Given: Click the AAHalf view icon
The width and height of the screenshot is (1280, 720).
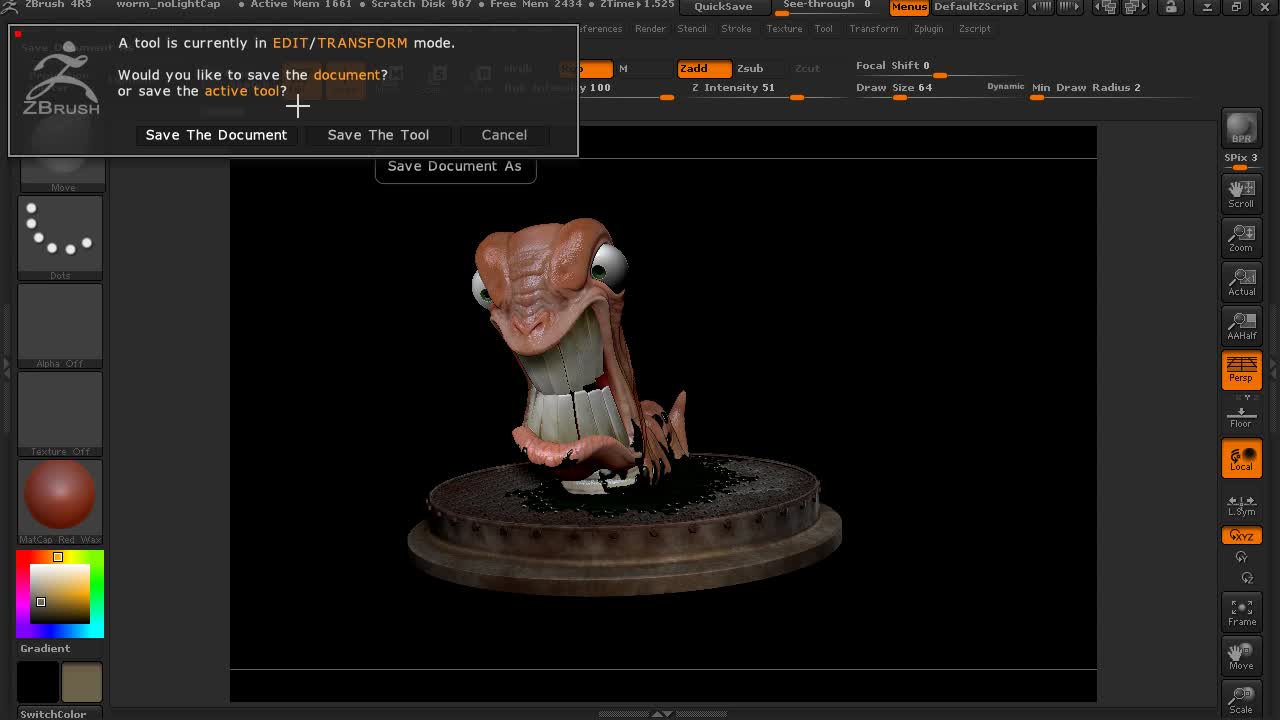Looking at the screenshot, I should [x=1241, y=325].
